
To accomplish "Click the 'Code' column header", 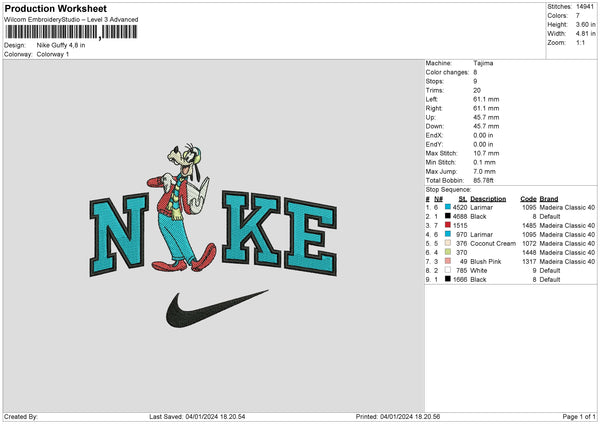I will [528, 199].
